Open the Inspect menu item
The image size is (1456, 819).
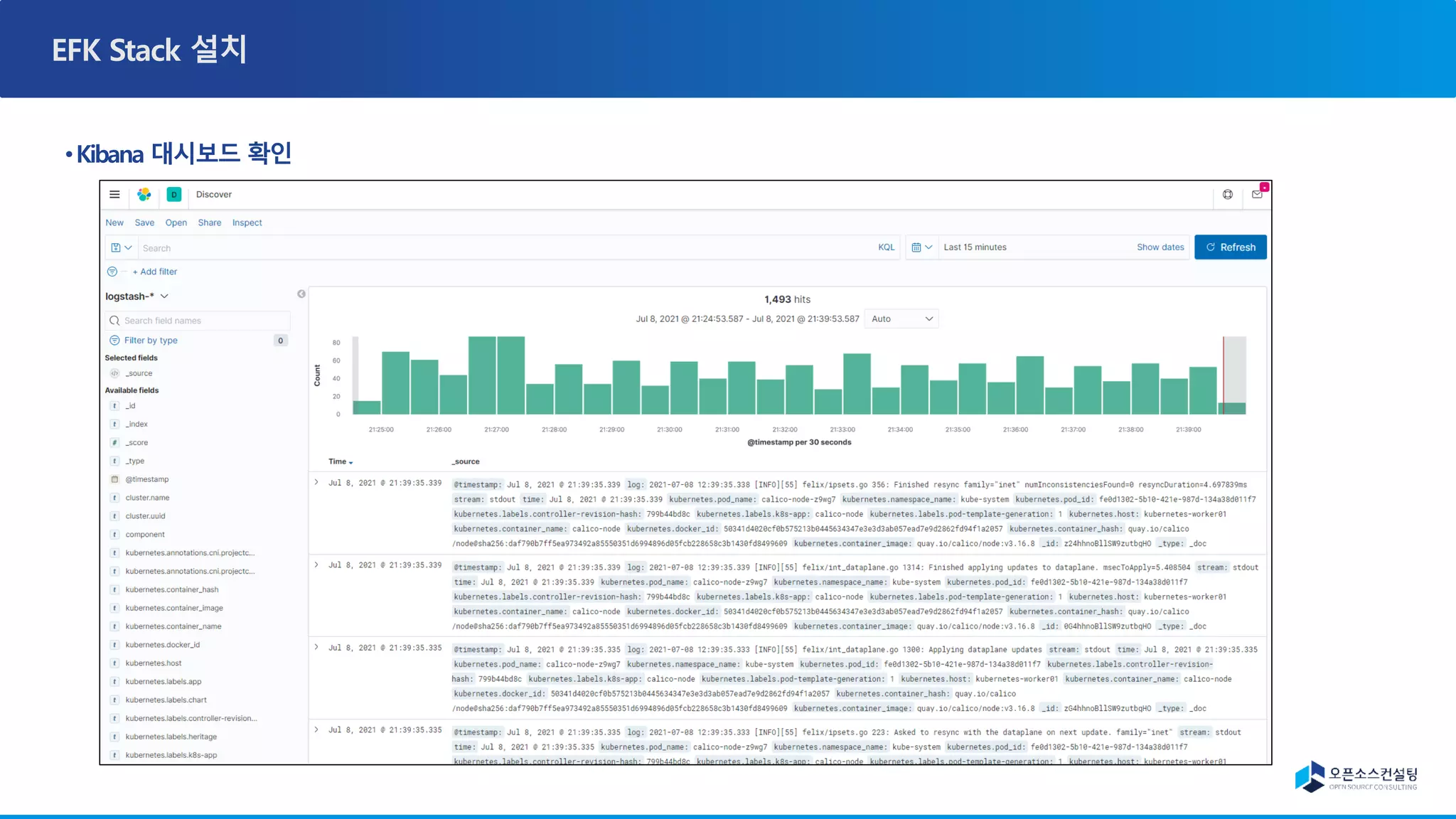point(247,223)
